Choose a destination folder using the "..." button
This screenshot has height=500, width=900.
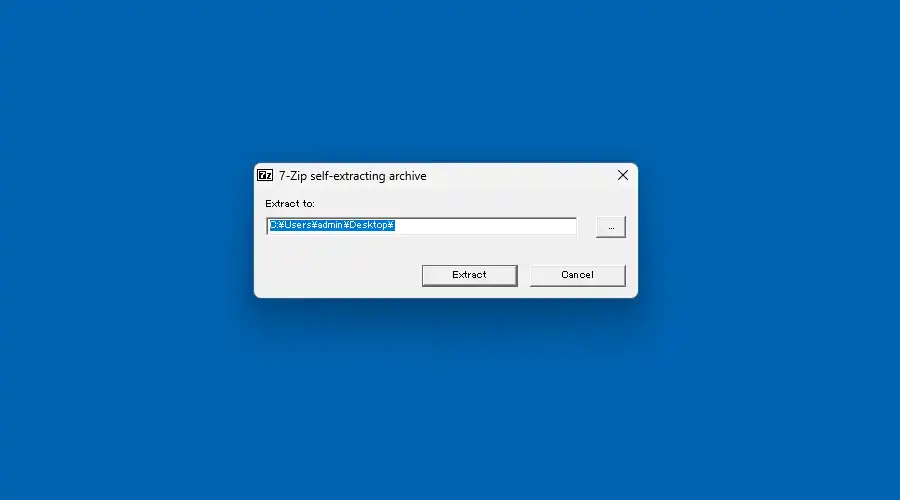tap(611, 227)
